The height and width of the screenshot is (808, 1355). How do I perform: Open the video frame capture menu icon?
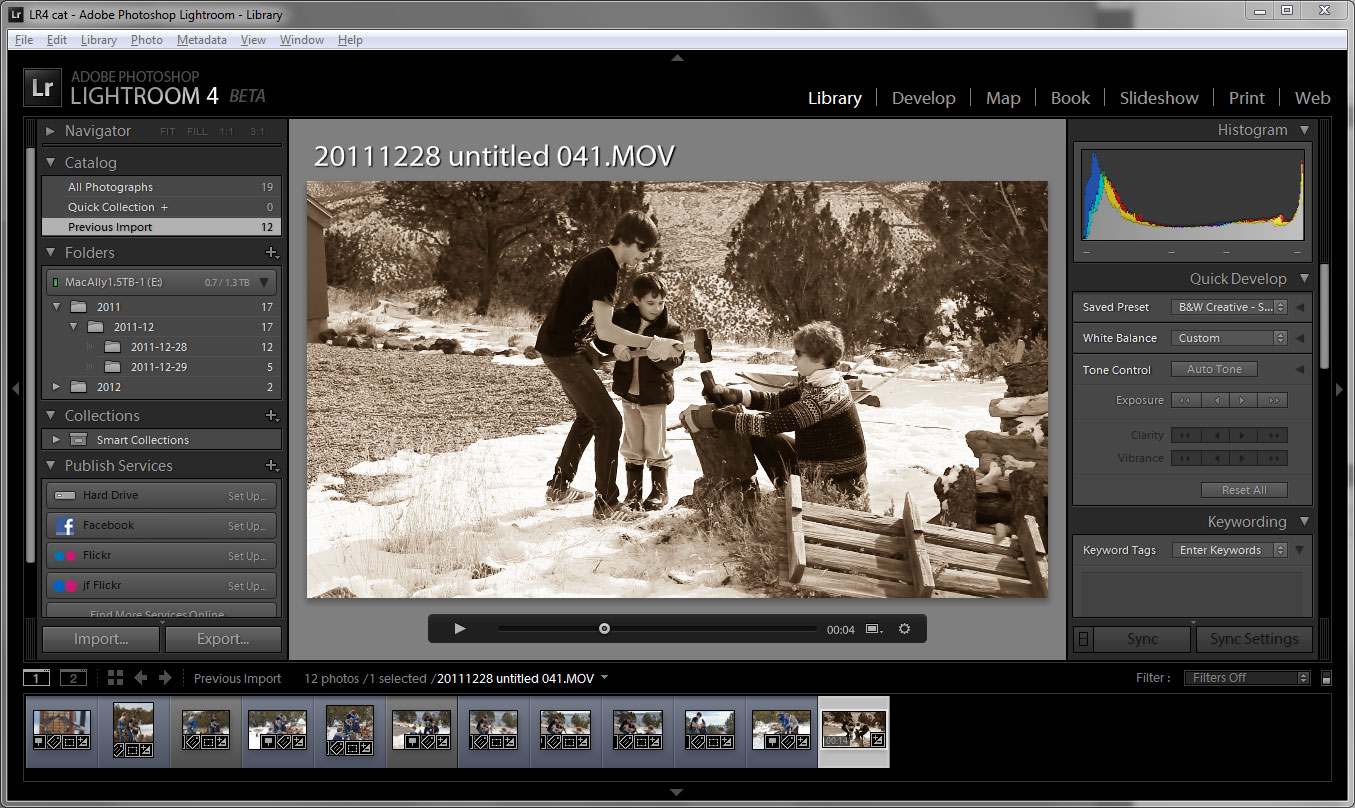[x=874, y=629]
